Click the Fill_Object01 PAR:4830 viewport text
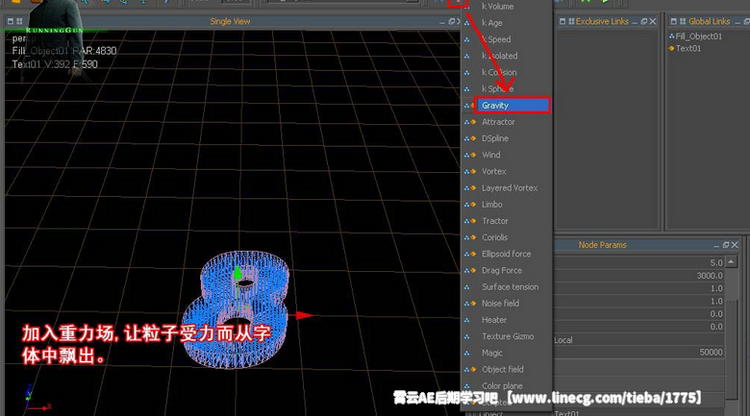This screenshot has width=750, height=416. [x=64, y=51]
